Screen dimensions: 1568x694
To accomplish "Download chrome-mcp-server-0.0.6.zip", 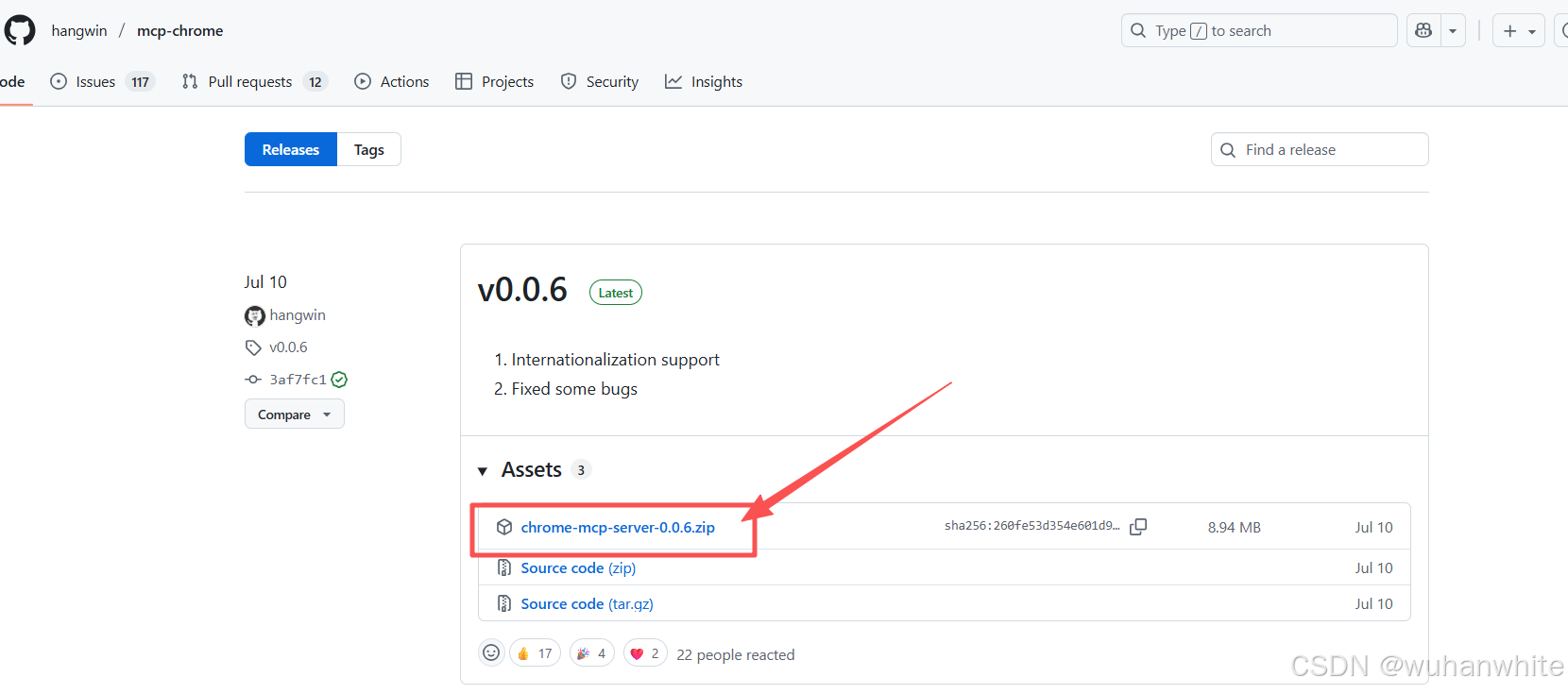I will (x=618, y=527).
